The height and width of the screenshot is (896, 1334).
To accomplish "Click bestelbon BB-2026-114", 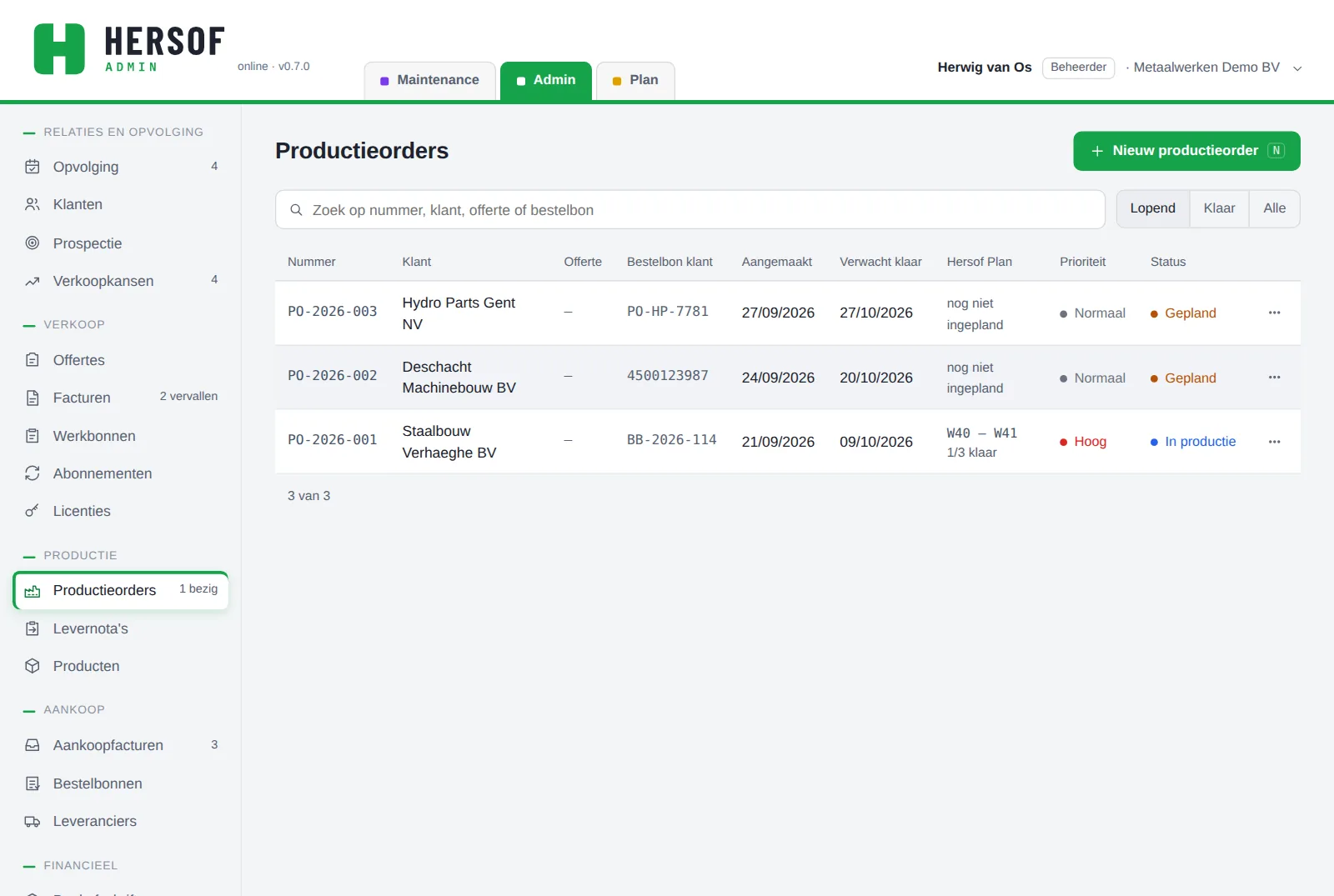I will [672, 440].
